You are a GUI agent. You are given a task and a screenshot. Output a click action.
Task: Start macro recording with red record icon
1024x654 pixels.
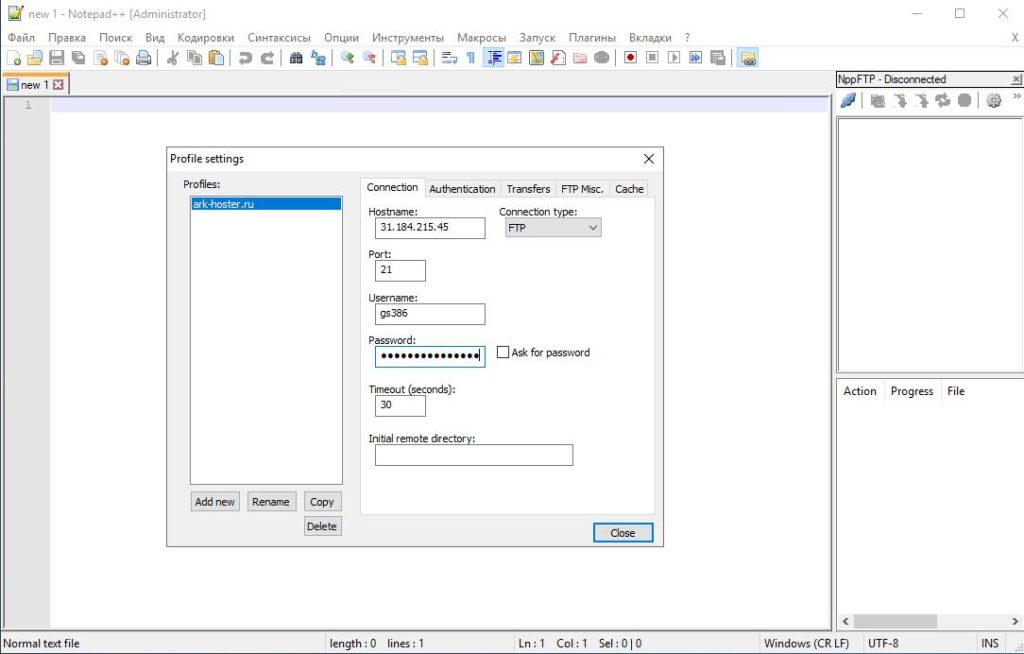[x=630, y=58]
